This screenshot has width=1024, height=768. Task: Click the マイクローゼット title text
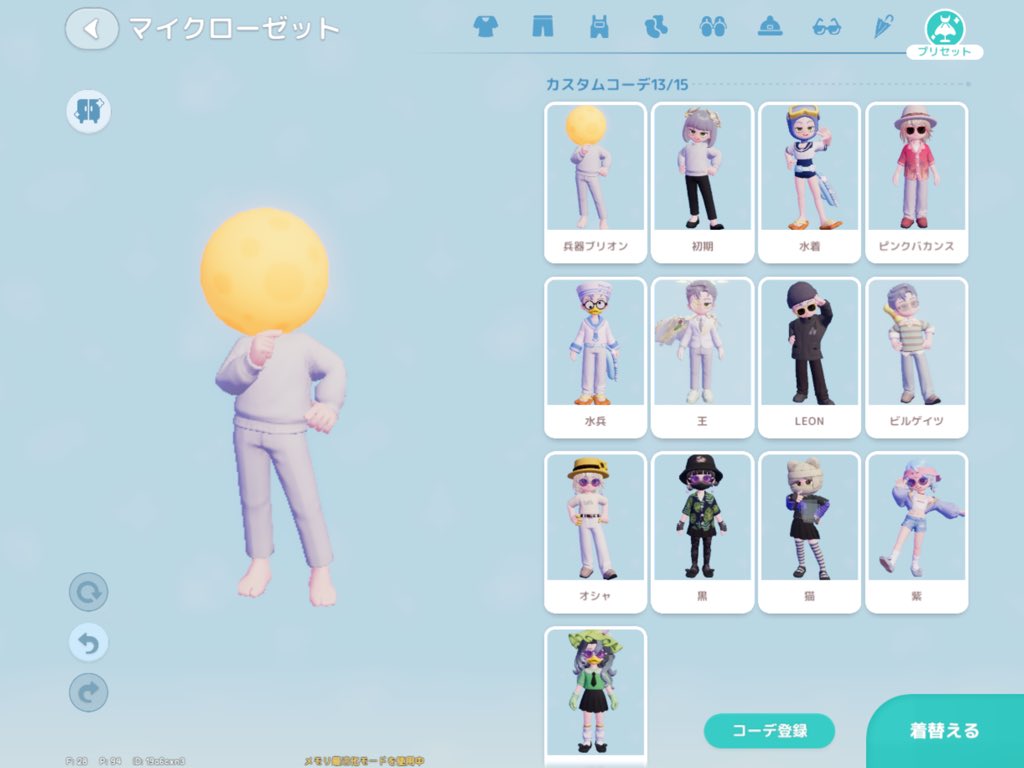[234, 29]
